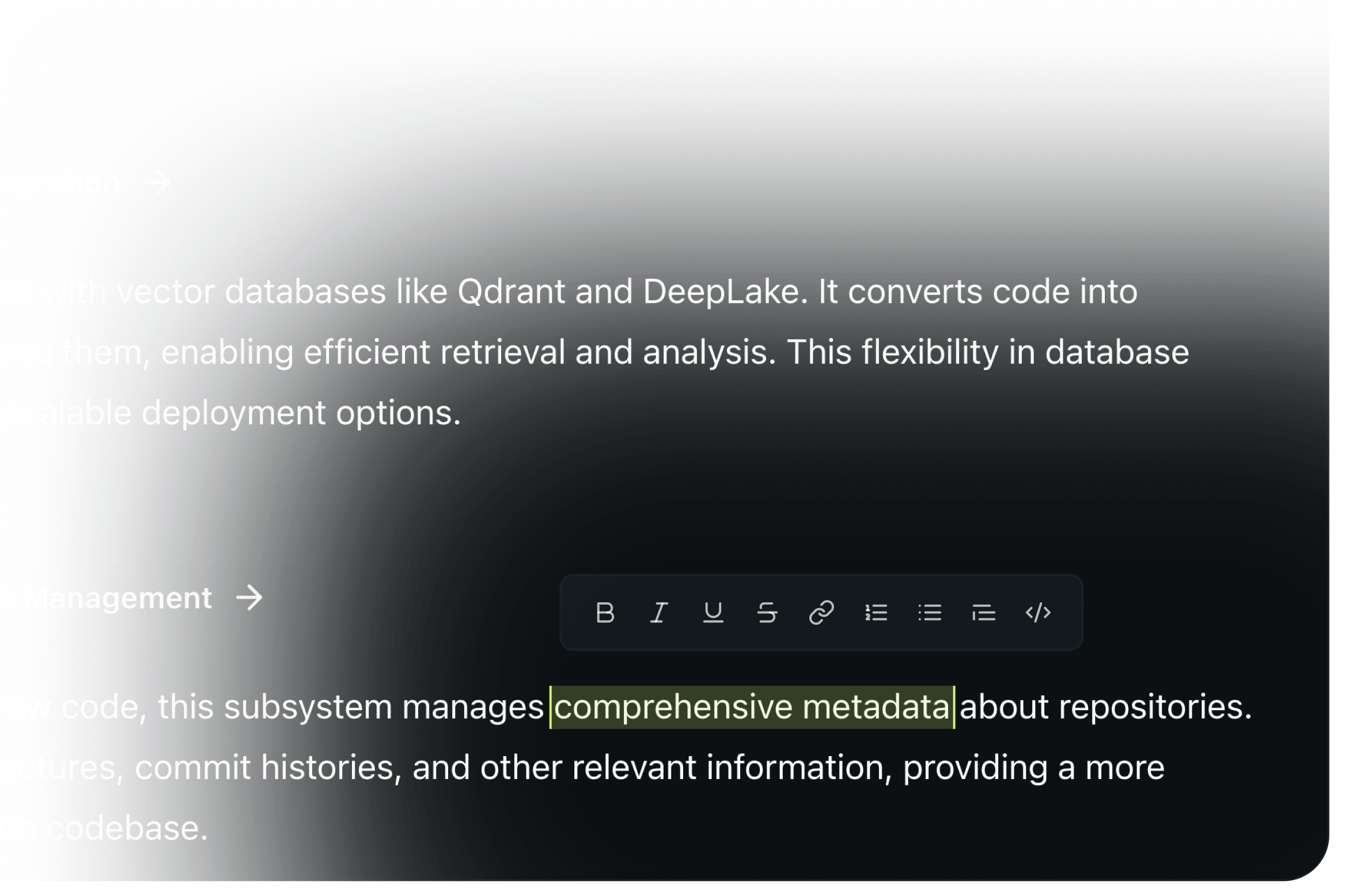Insert a hyperlink on selected text
Screen dimensions: 1345x896
pos(821,613)
